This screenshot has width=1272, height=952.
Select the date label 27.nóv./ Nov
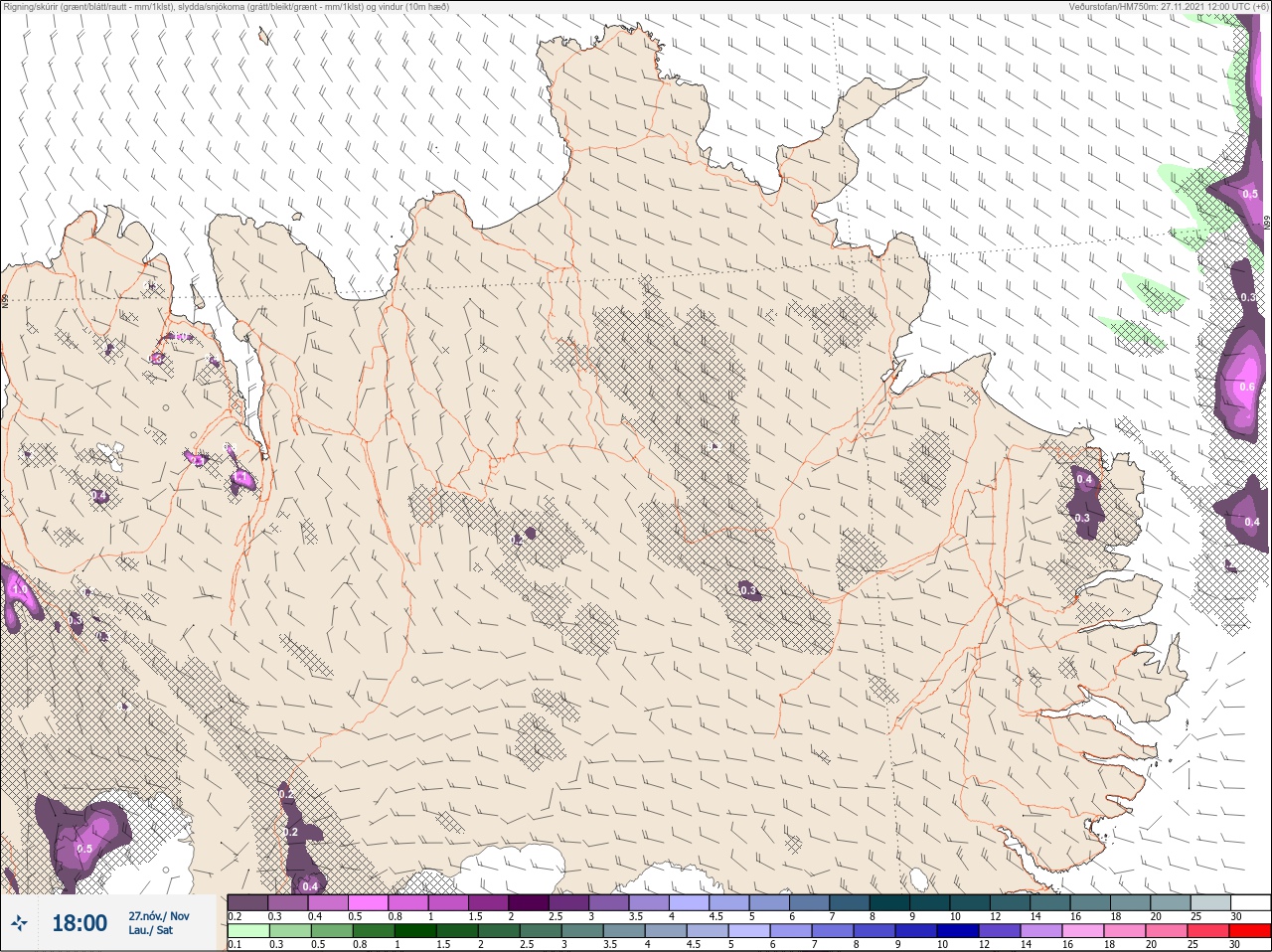(x=159, y=916)
